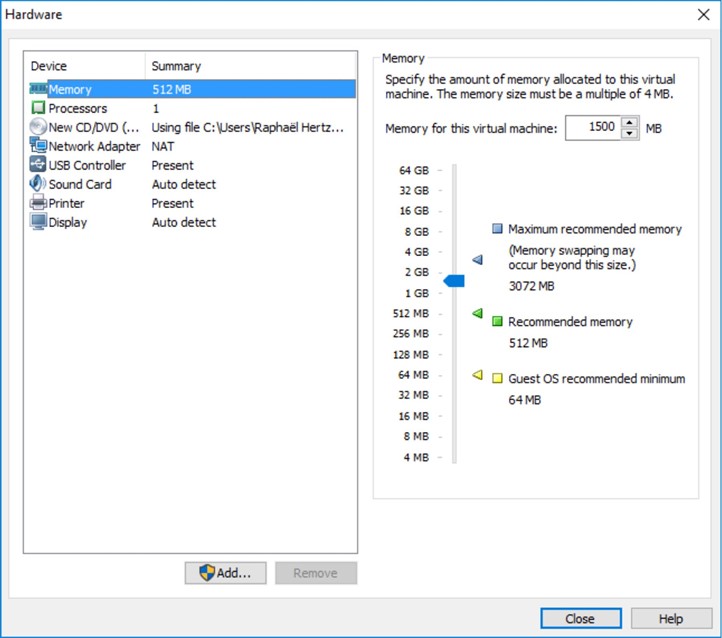Click the 256 MB slider scale label
Viewport: 722px width, 638px height.
click(411, 333)
